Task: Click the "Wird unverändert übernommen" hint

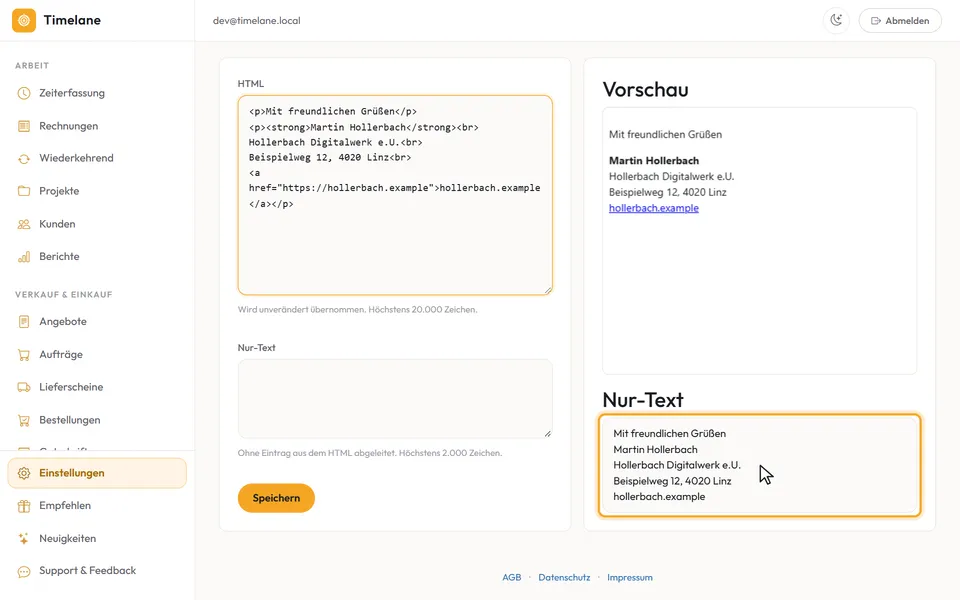Action: pos(358,310)
